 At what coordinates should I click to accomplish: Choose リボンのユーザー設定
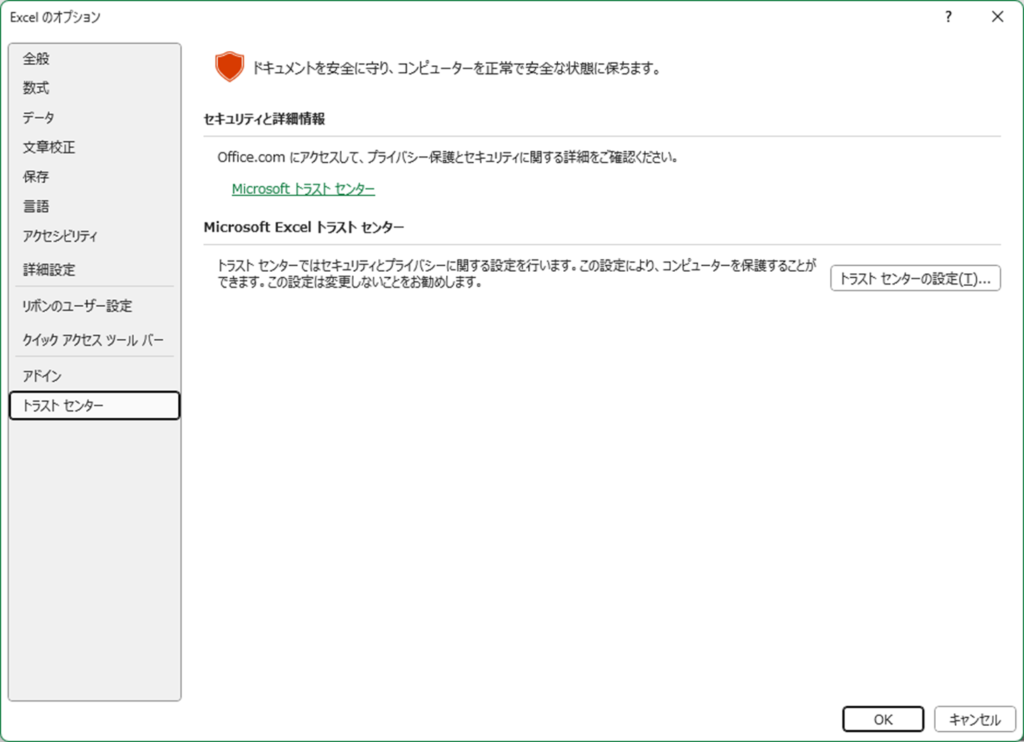tap(77, 306)
